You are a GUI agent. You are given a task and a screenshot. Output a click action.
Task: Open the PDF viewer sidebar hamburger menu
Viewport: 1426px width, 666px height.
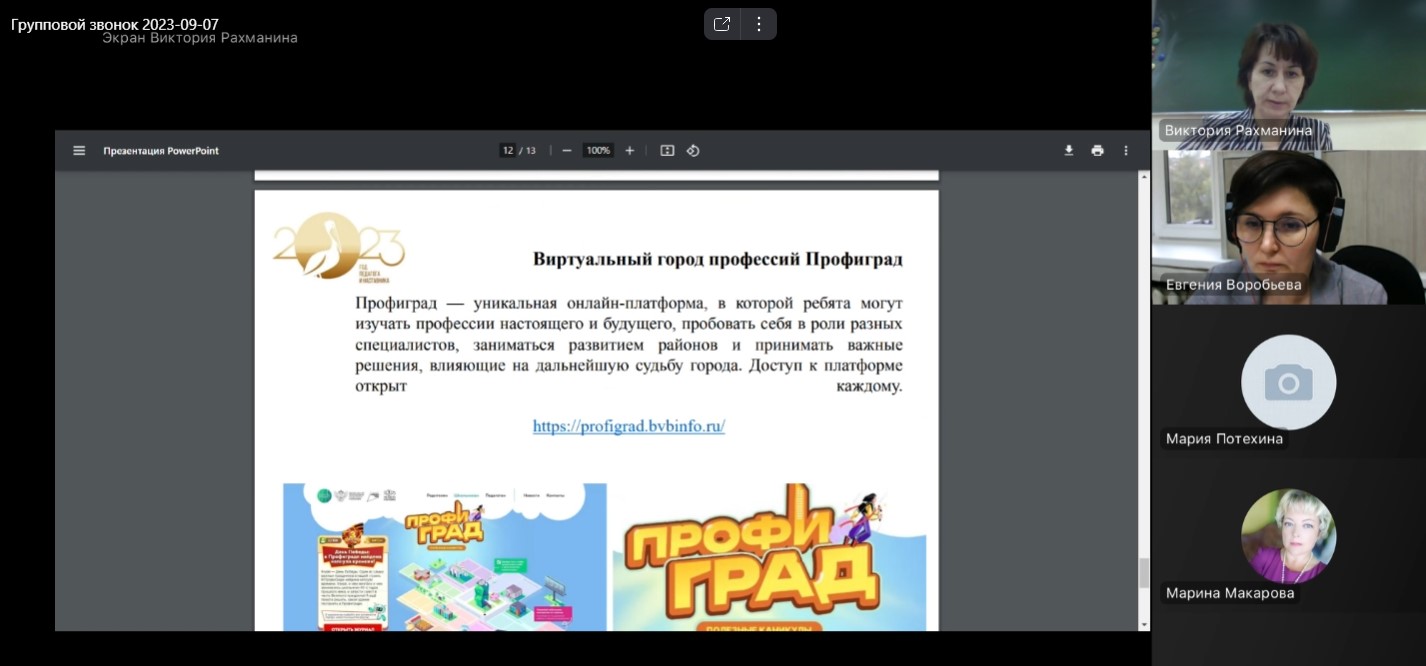click(79, 151)
